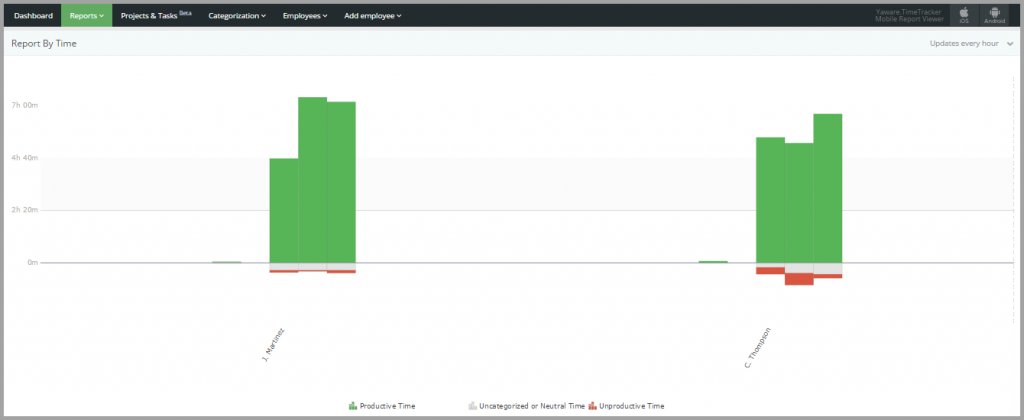
Task: Select C. Thompson's tallest green bar
Action: 828,188
